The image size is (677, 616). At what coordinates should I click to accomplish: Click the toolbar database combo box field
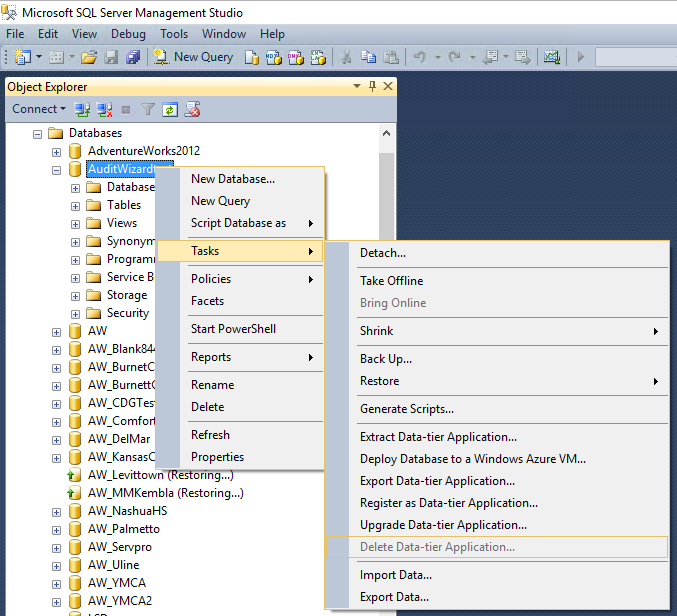coord(636,57)
